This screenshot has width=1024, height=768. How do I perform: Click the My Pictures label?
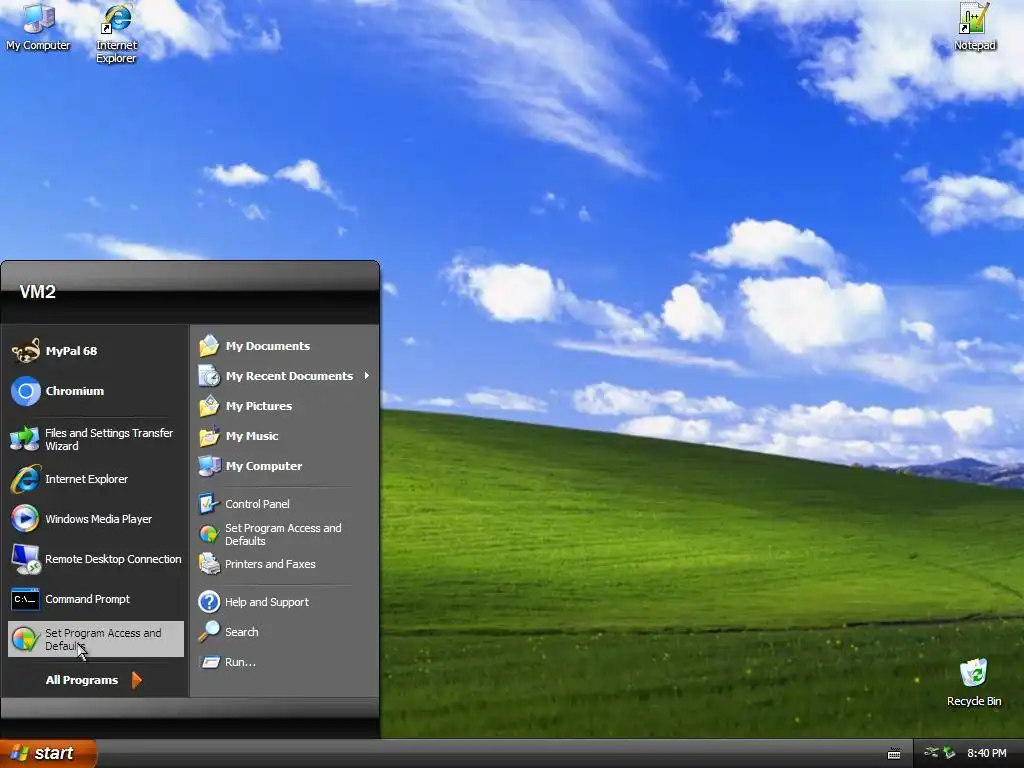tap(259, 406)
